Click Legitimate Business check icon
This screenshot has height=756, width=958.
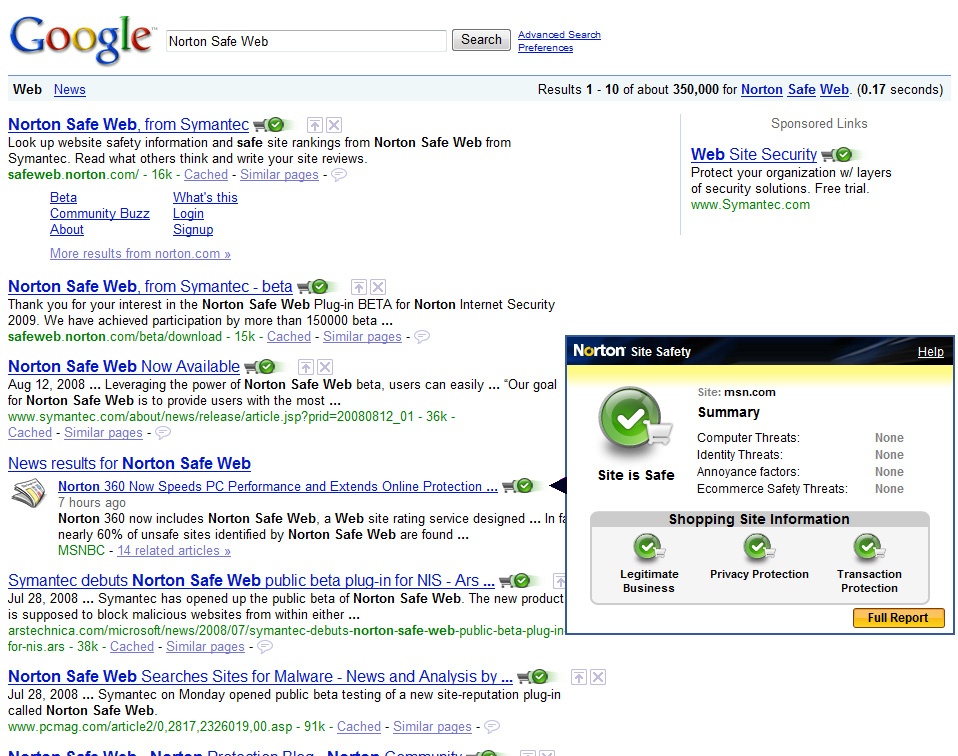pos(648,547)
